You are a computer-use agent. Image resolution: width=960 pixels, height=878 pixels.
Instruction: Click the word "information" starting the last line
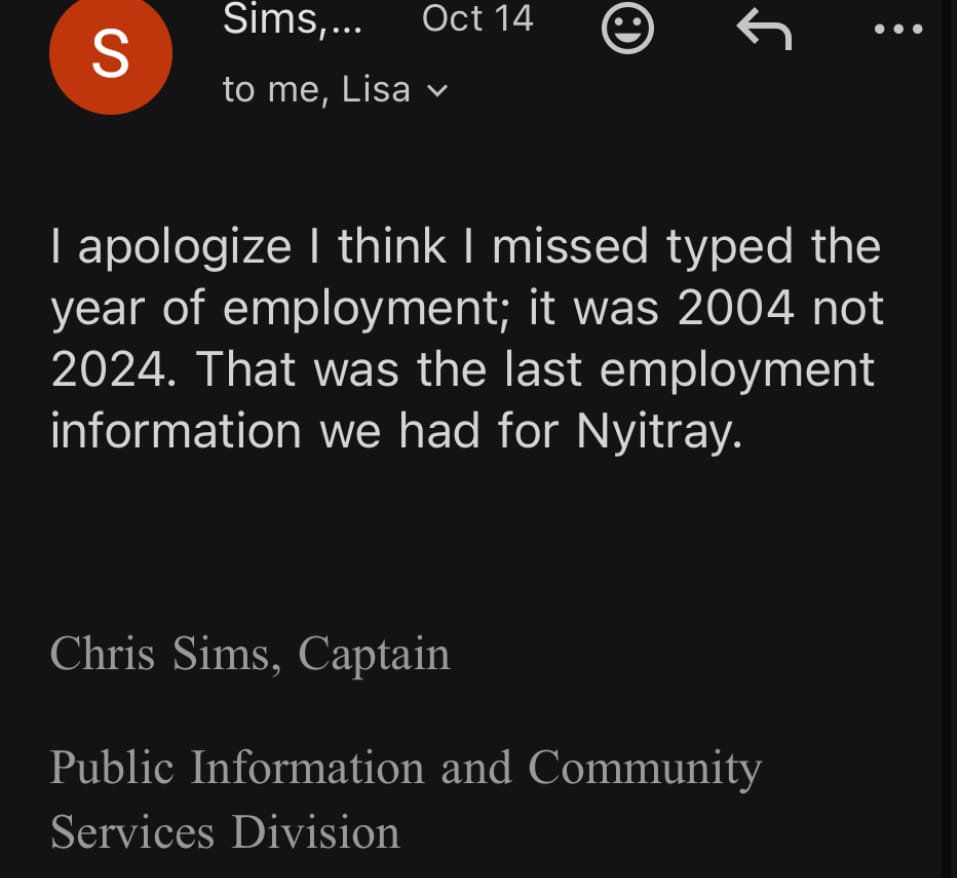click(x=176, y=432)
